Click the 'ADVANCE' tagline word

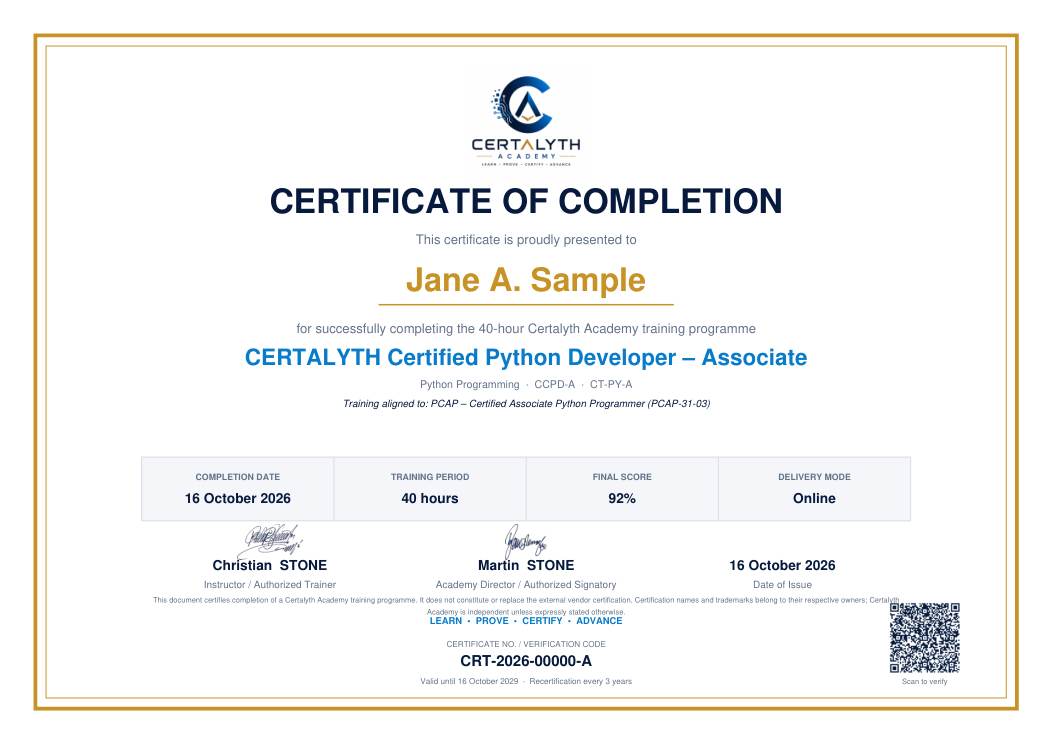tap(599, 621)
